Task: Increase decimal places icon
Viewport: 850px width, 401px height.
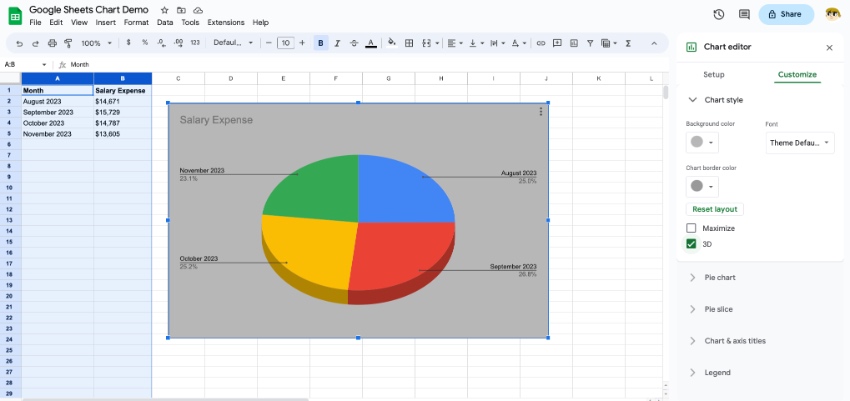Action: (178, 43)
